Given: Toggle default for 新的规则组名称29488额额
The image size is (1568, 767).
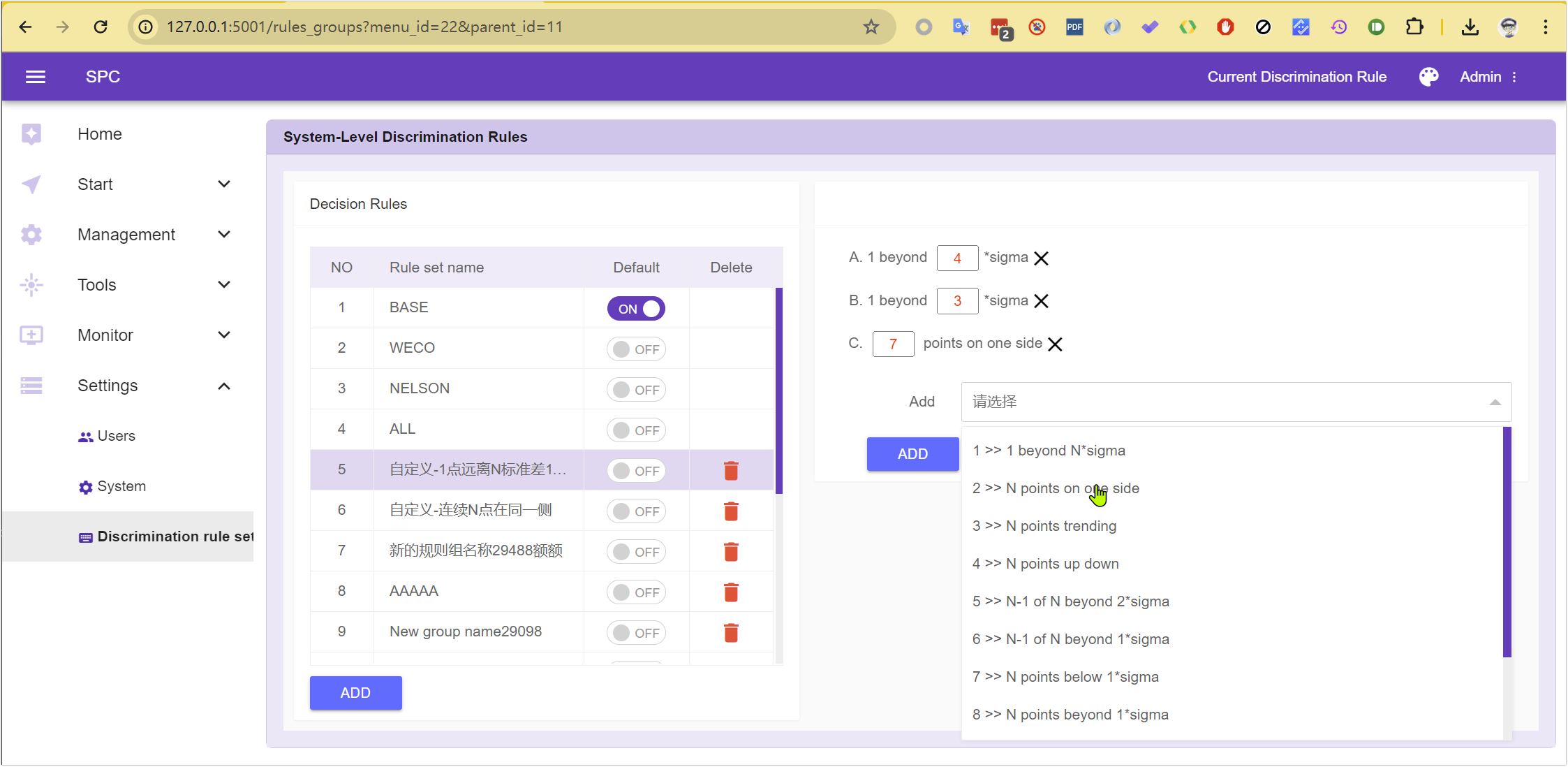Looking at the screenshot, I should tap(636, 552).
